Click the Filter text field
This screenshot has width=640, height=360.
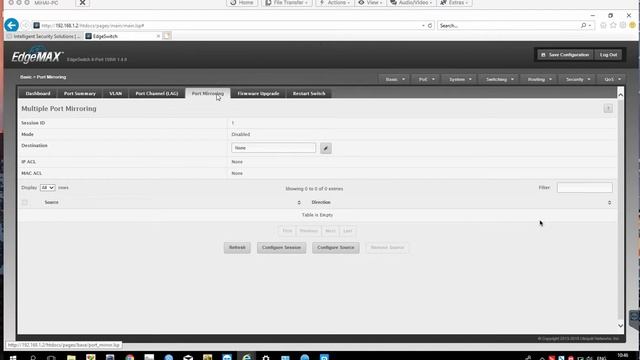pyautogui.click(x=584, y=188)
